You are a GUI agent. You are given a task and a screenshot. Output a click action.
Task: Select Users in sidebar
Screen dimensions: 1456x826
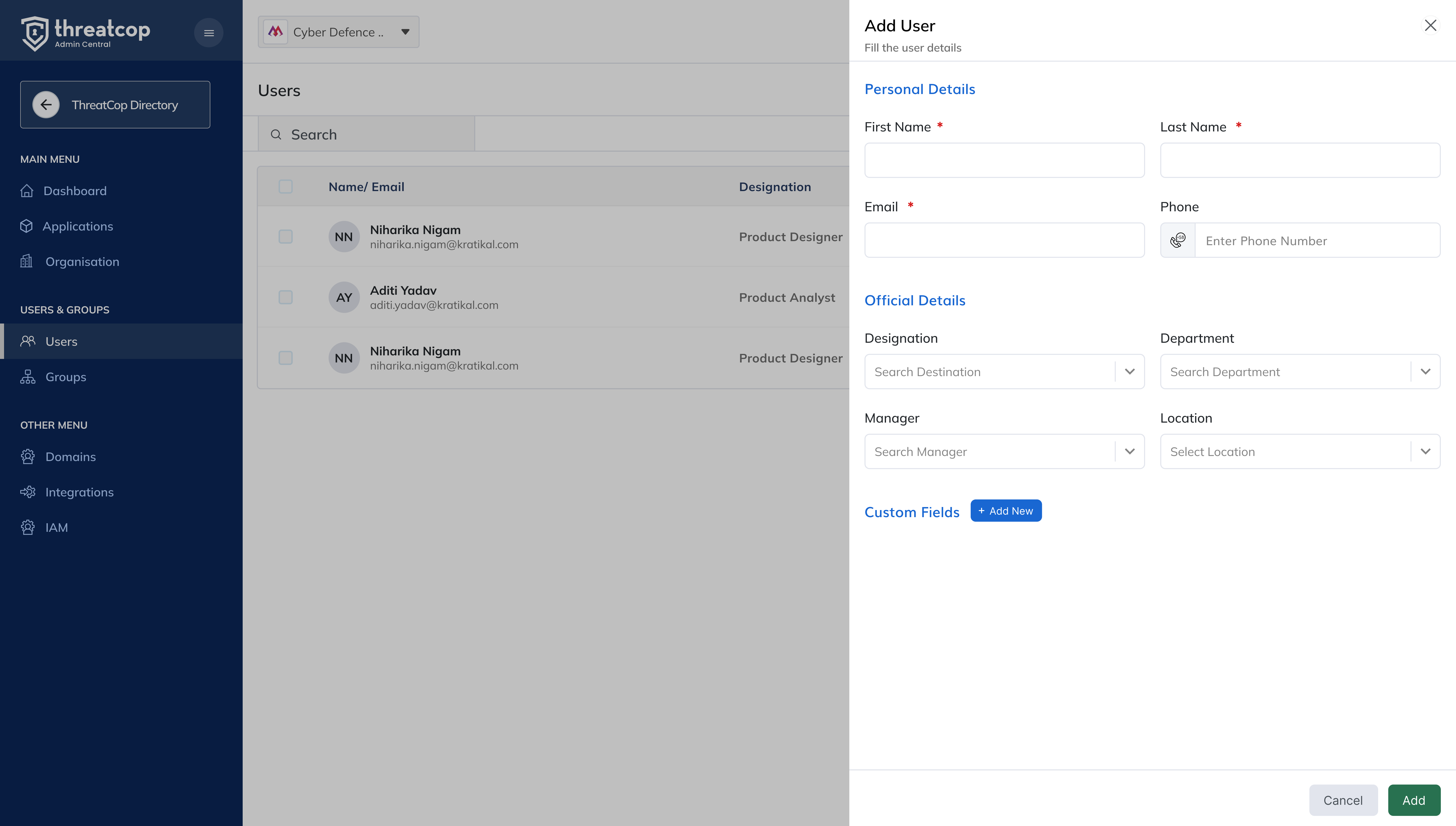[x=121, y=341]
